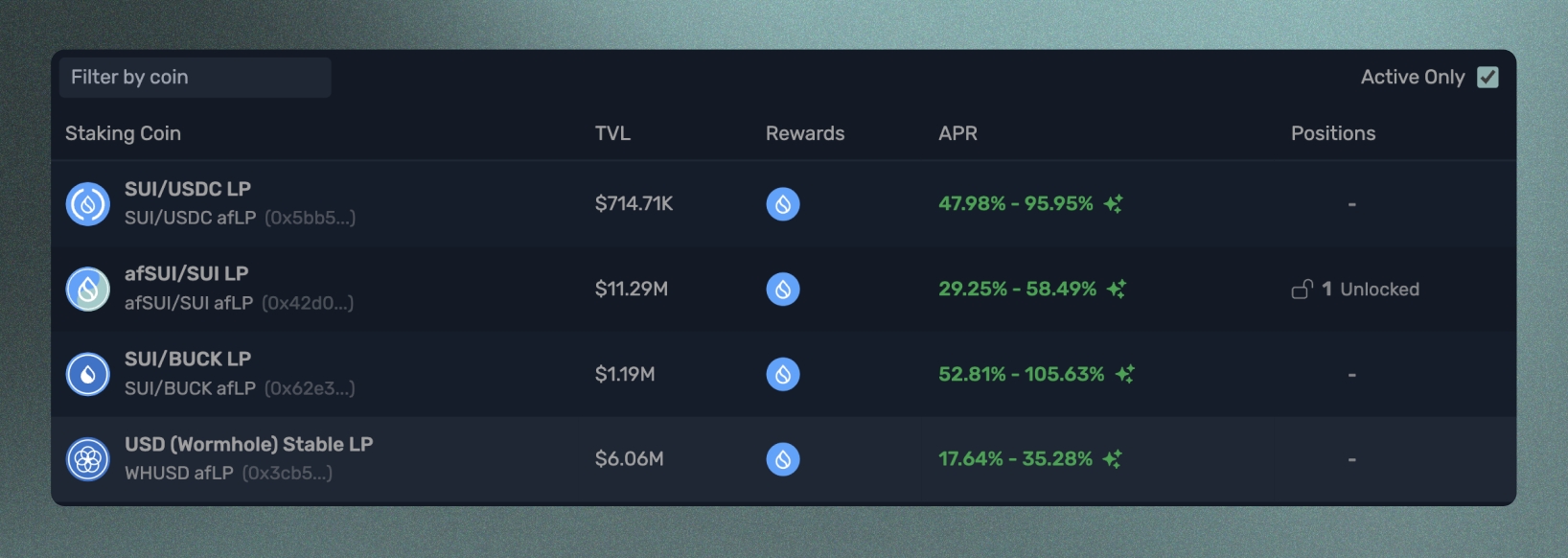Click the rewards token icon for WHUSD row
Image resolution: width=1568 pixels, height=558 pixels.
click(x=783, y=459)
